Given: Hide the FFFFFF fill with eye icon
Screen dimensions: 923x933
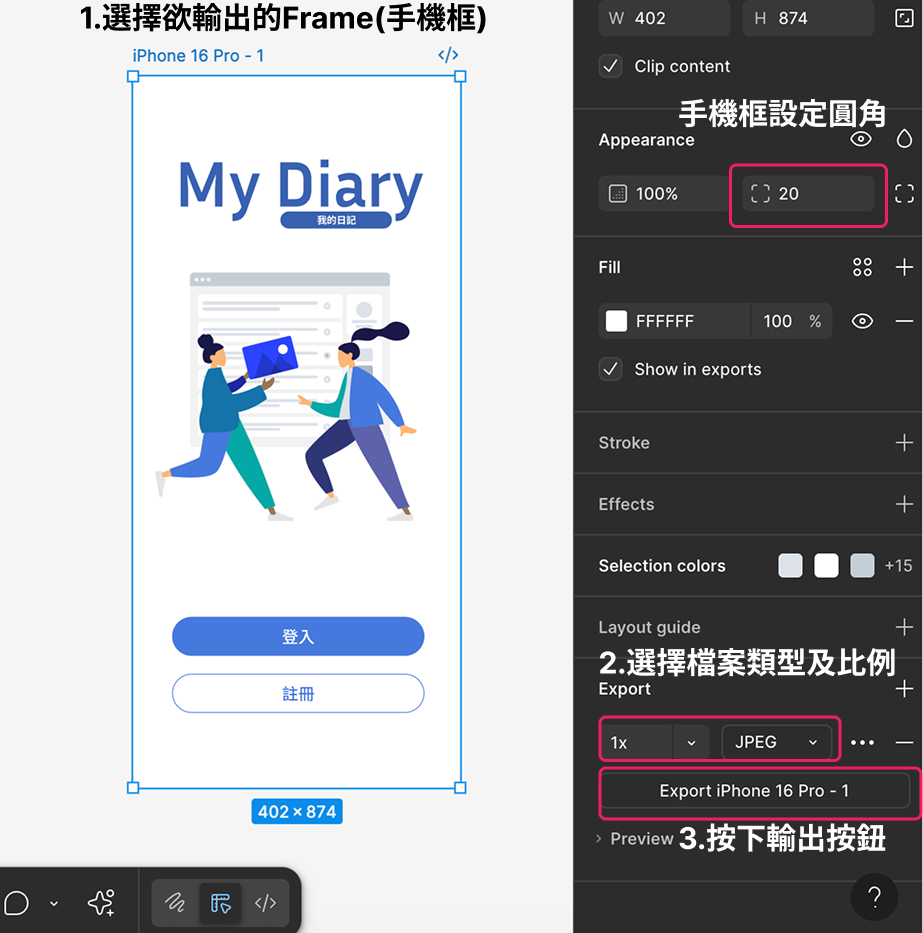Looking at the screenshot, I should pyautogui.click(x=862, y=321).
